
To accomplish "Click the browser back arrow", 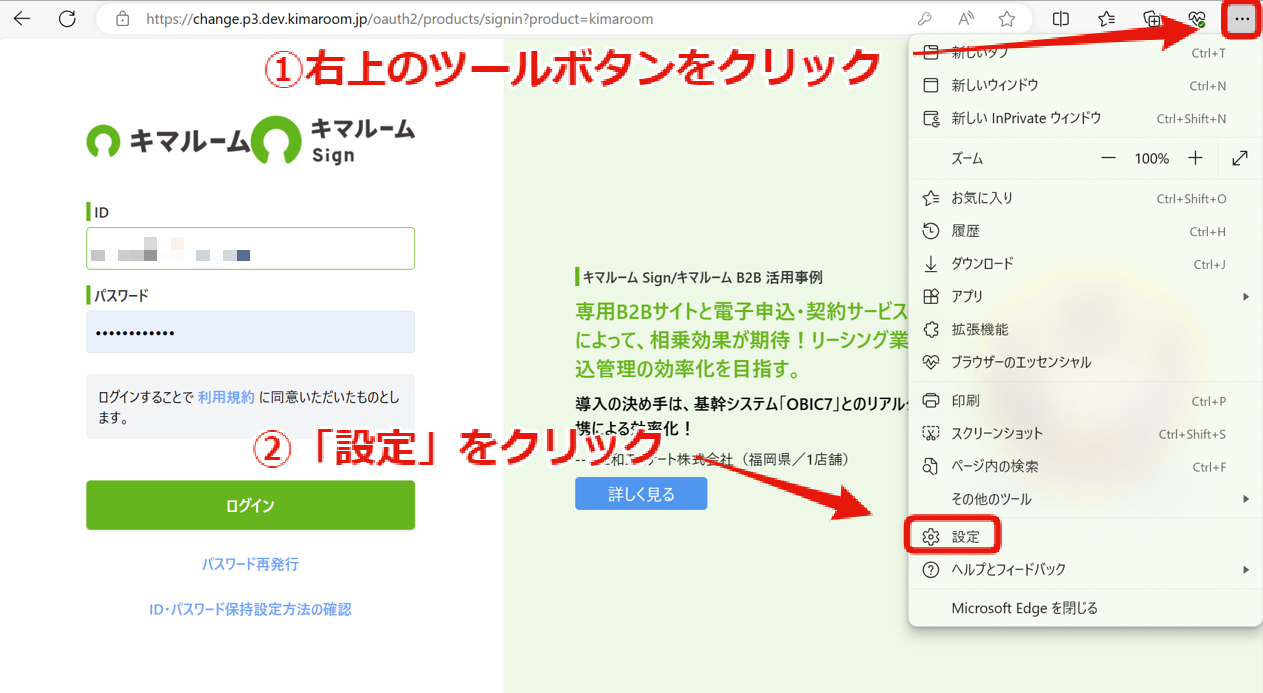I will point(22,19).
